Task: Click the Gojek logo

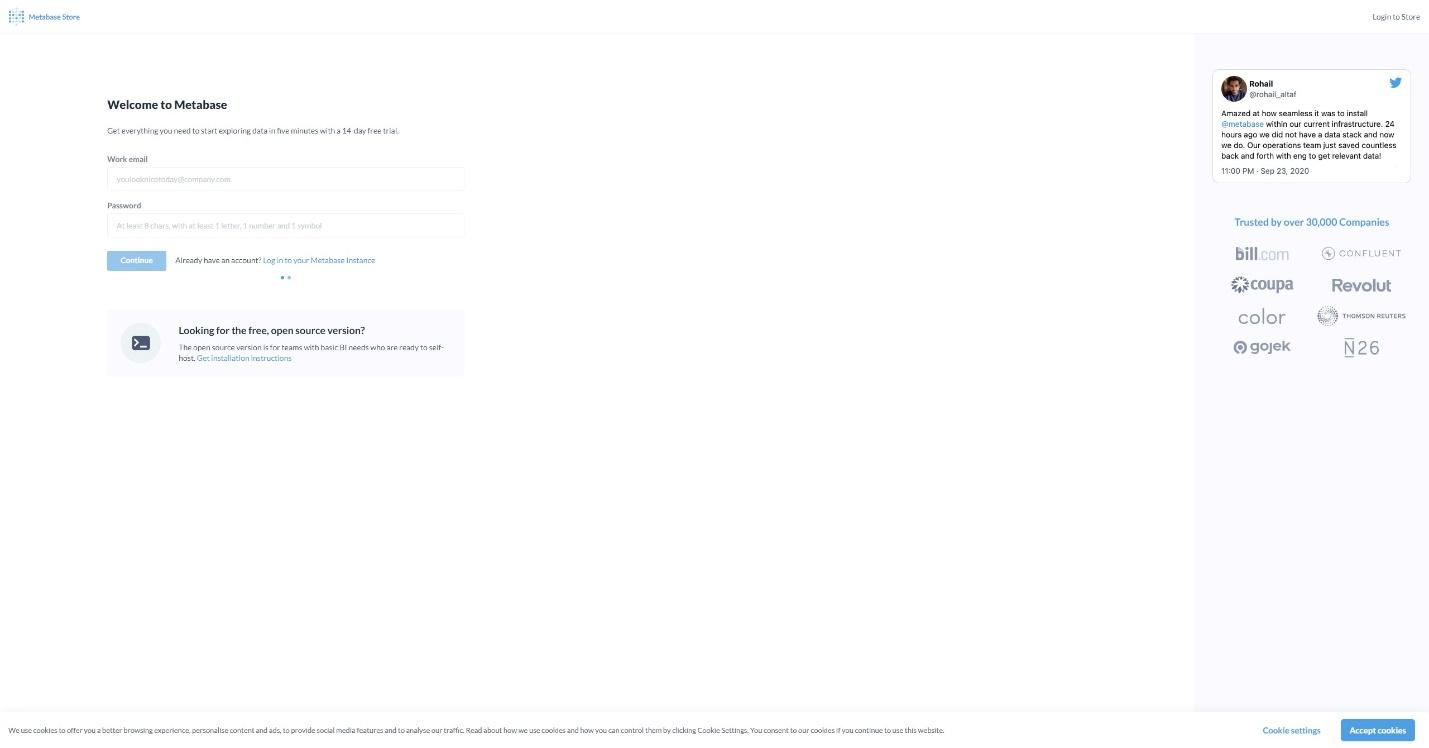Action: tap(1262, 347)
